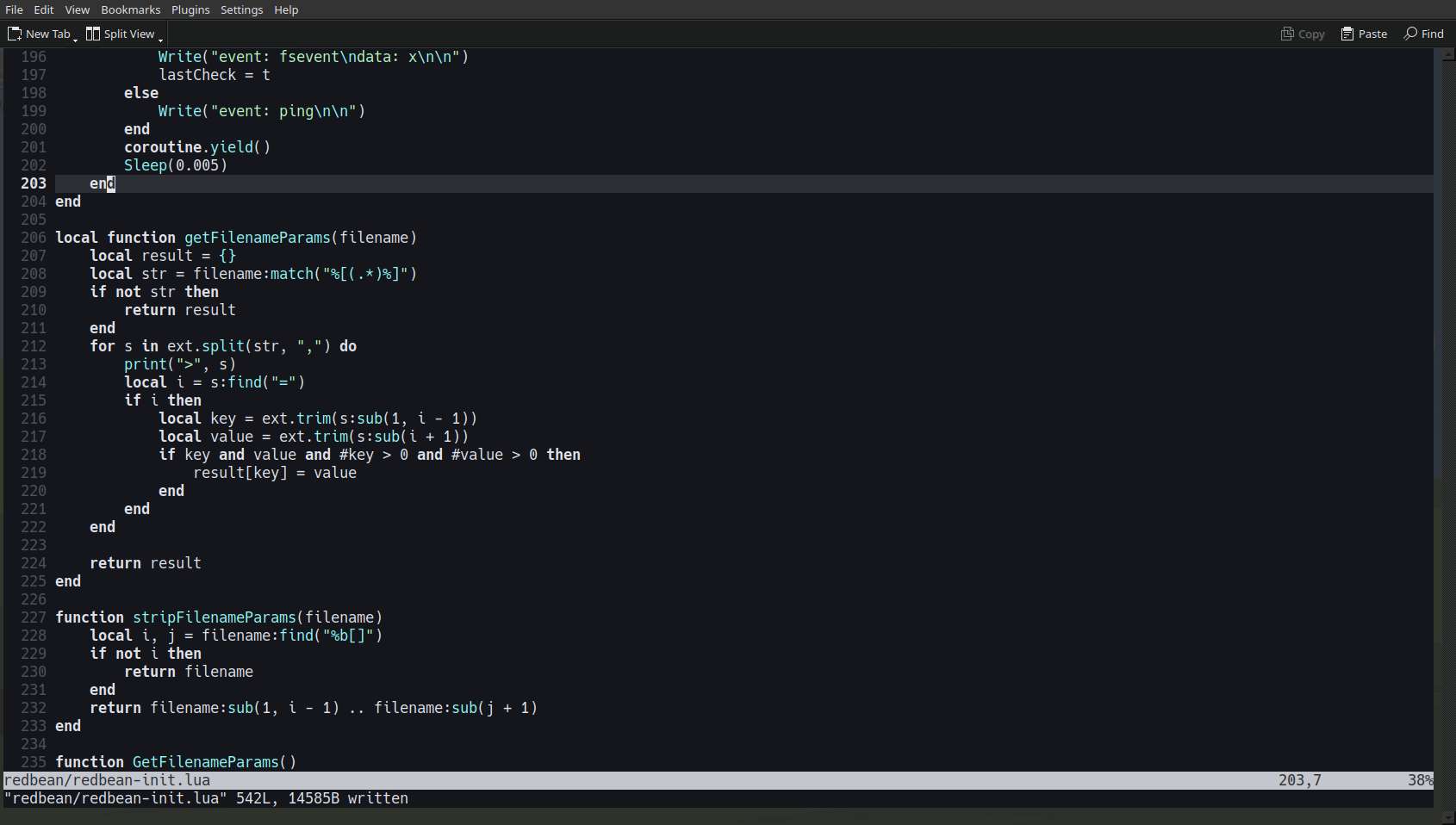The image size is (1456, 825).
Task: Click the Find magnifier icon
Action: coord(1410,34)
